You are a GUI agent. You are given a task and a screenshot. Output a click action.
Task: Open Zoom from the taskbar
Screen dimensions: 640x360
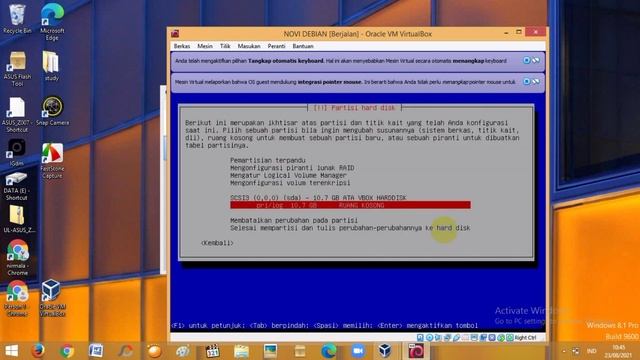(358, 351)
